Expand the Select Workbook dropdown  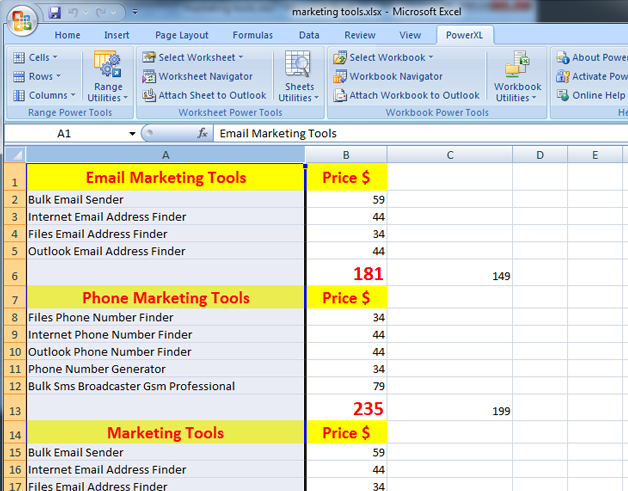(383, 57)
